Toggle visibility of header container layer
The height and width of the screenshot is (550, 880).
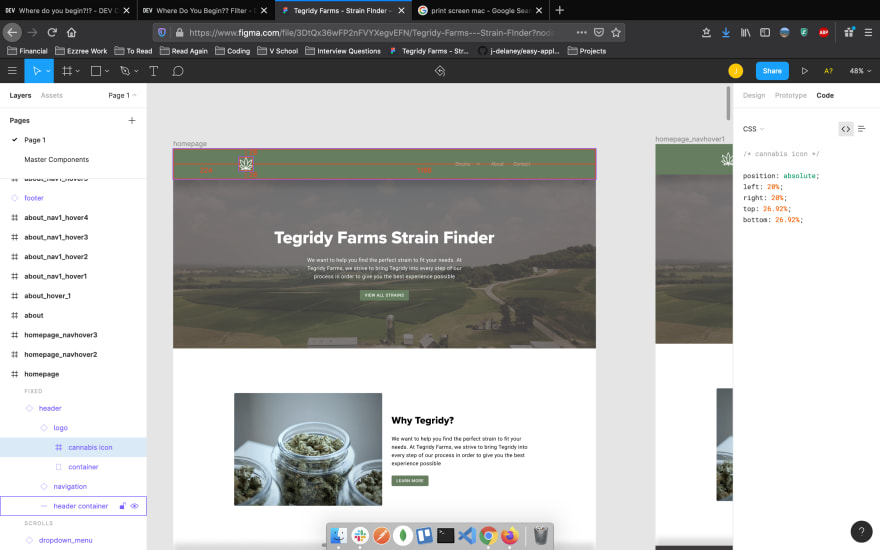pos(135,506)
